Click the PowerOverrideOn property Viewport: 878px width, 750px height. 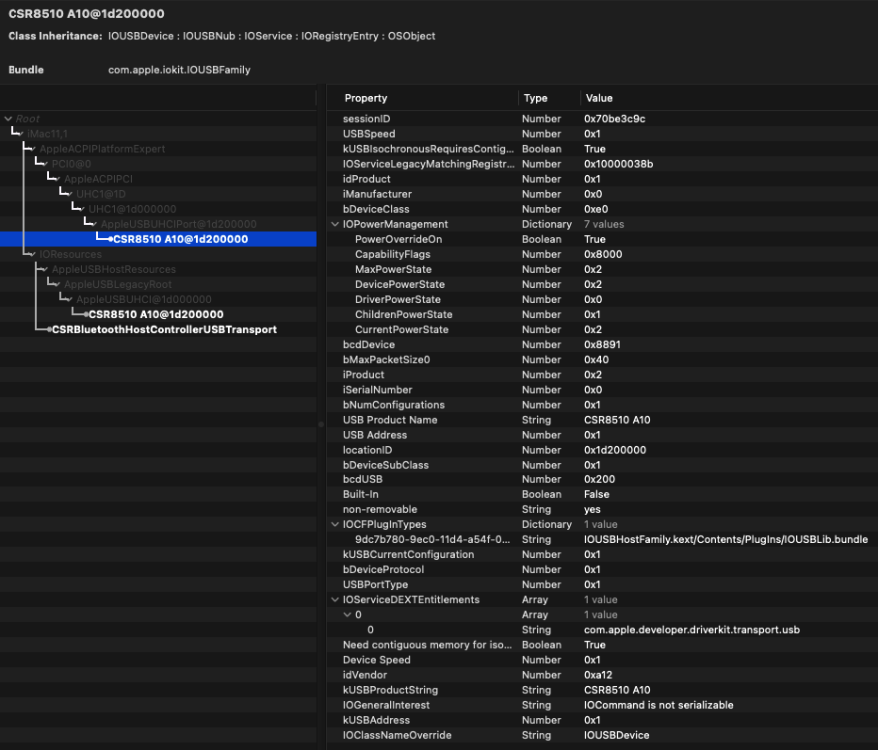(398, 239)
